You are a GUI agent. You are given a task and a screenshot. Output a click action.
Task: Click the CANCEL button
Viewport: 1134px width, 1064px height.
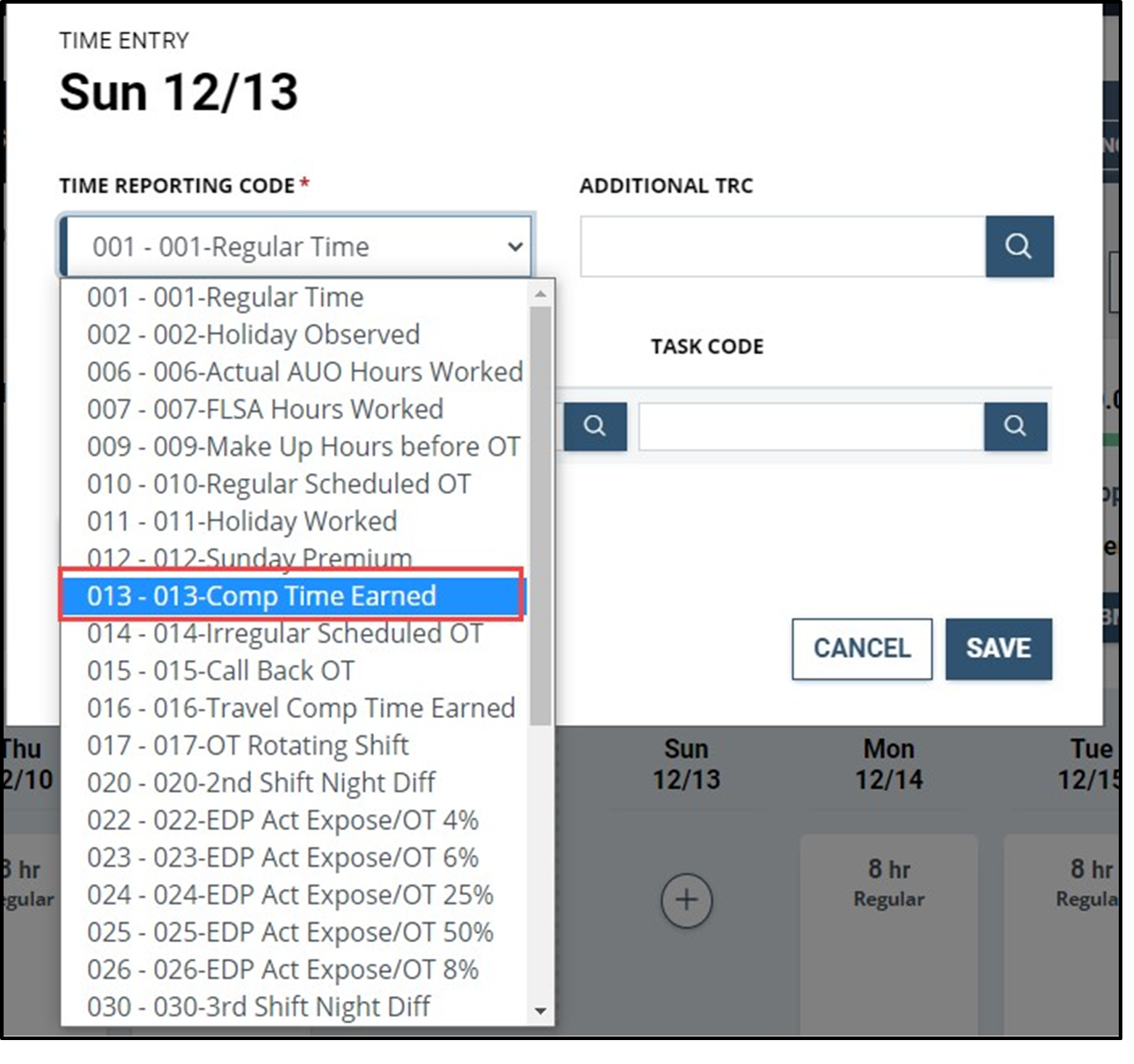(861, 648)
